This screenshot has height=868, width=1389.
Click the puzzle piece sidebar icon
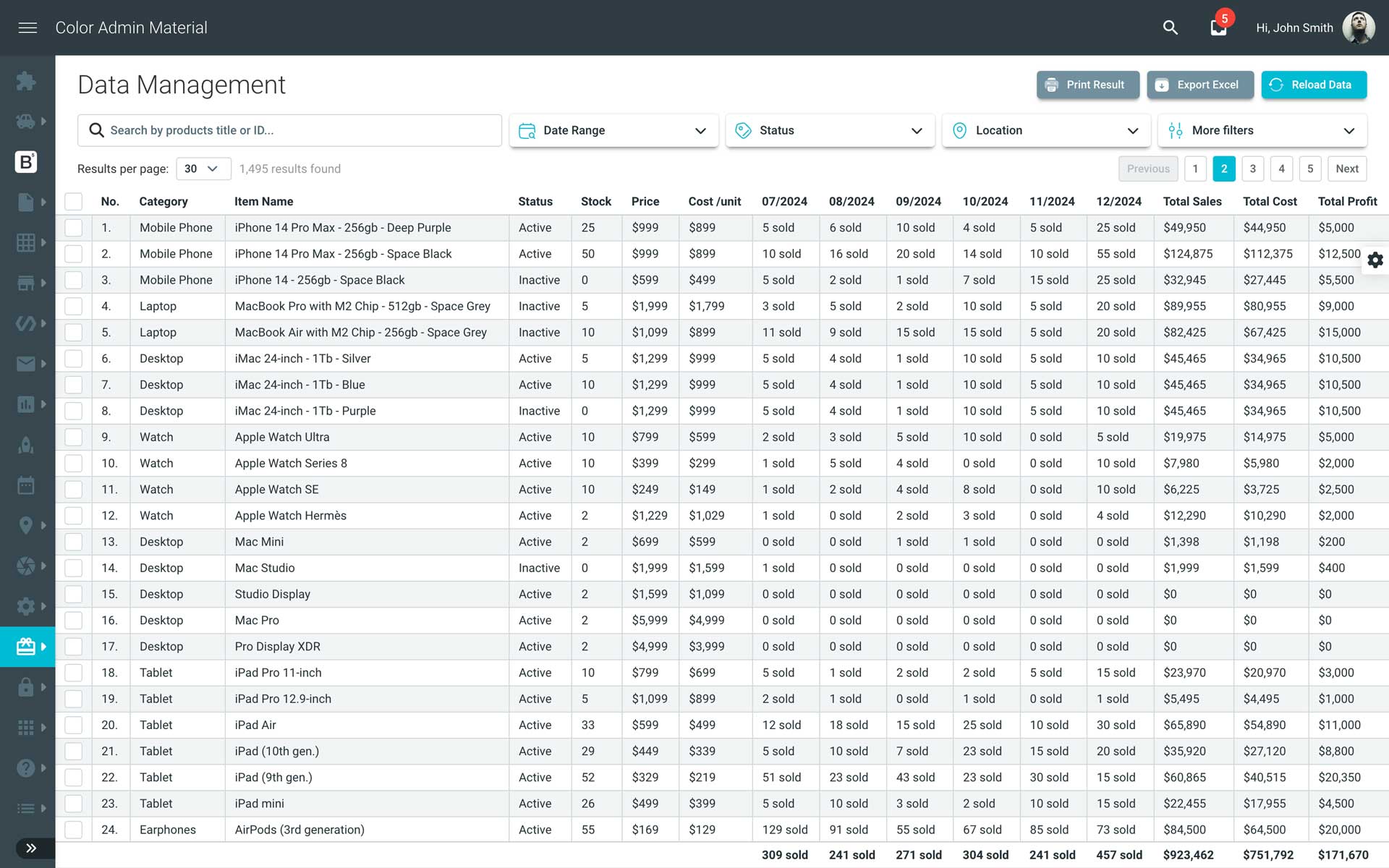[x=26, y=80]
